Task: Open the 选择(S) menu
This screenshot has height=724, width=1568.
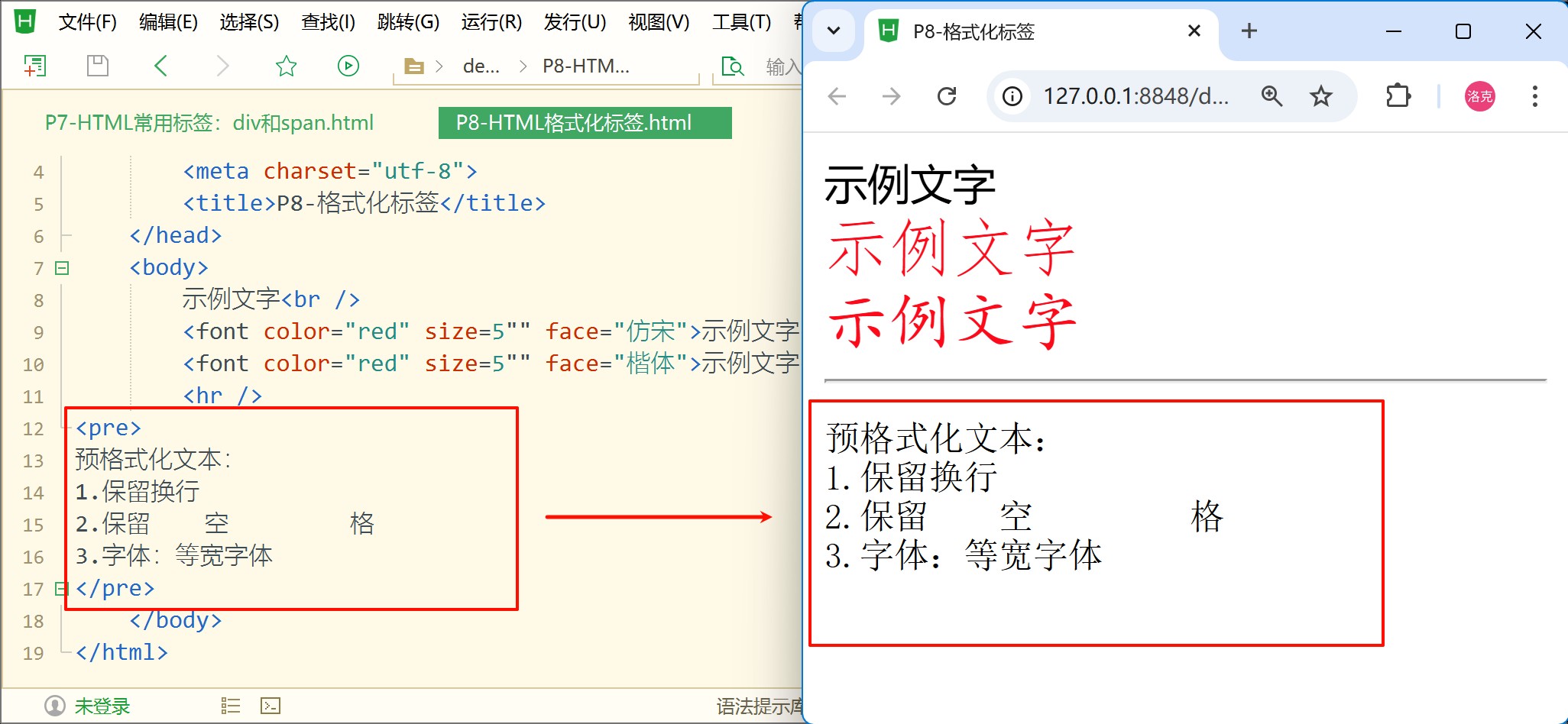Action: click(249, 22)
